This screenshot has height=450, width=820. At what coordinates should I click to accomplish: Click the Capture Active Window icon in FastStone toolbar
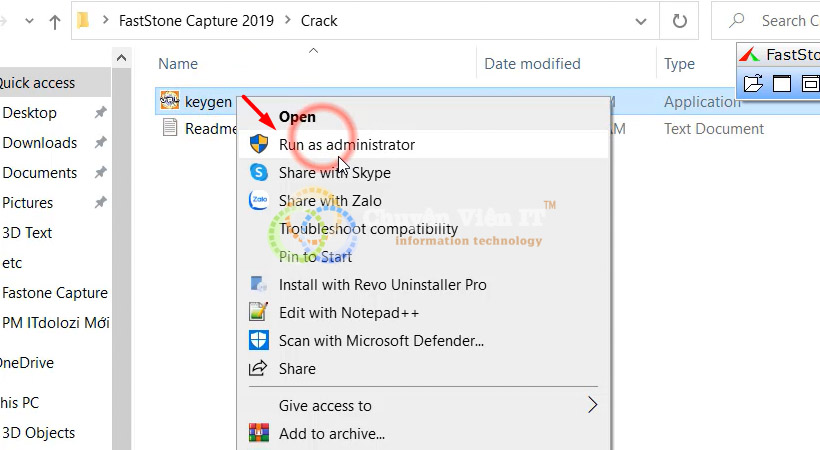(x=781, y=84)
